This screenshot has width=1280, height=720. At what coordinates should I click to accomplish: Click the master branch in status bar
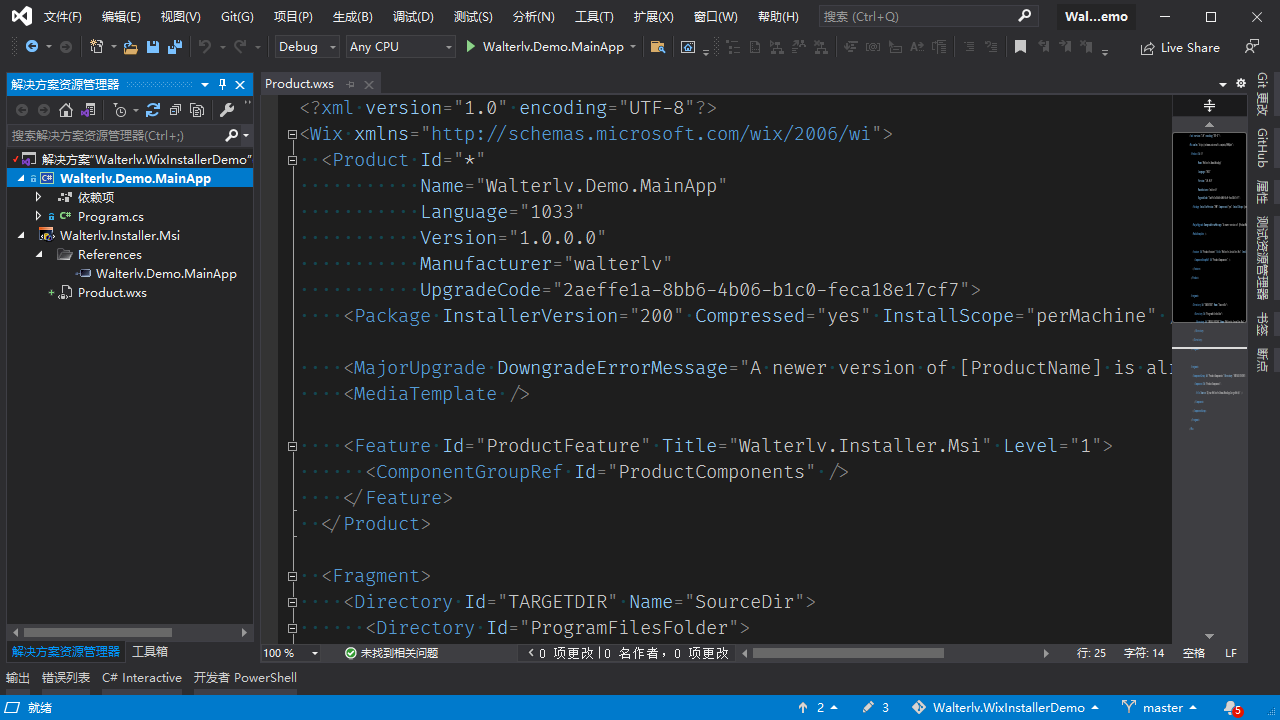(1162, 707)
